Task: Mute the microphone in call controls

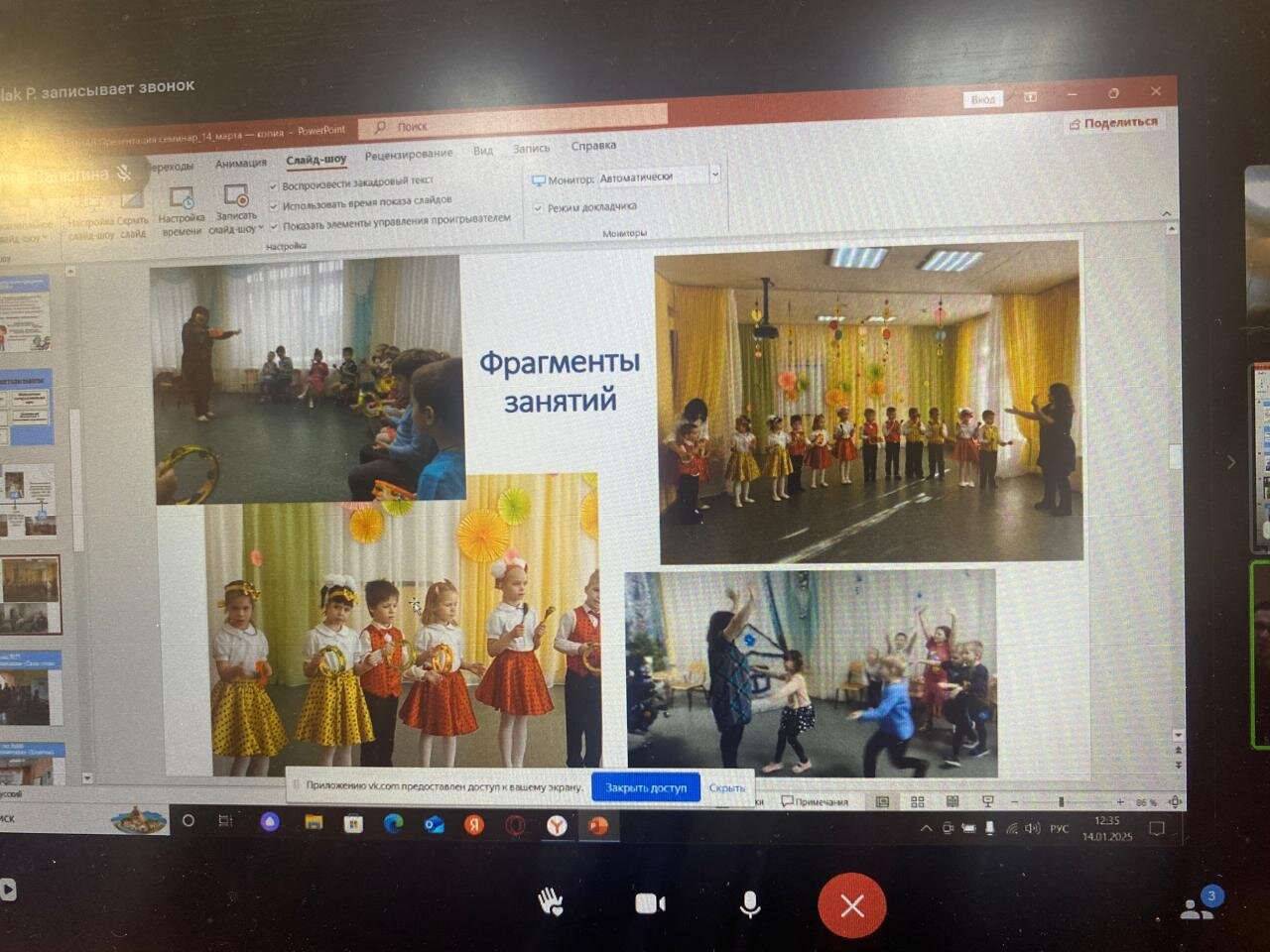Action: point(750,903)
